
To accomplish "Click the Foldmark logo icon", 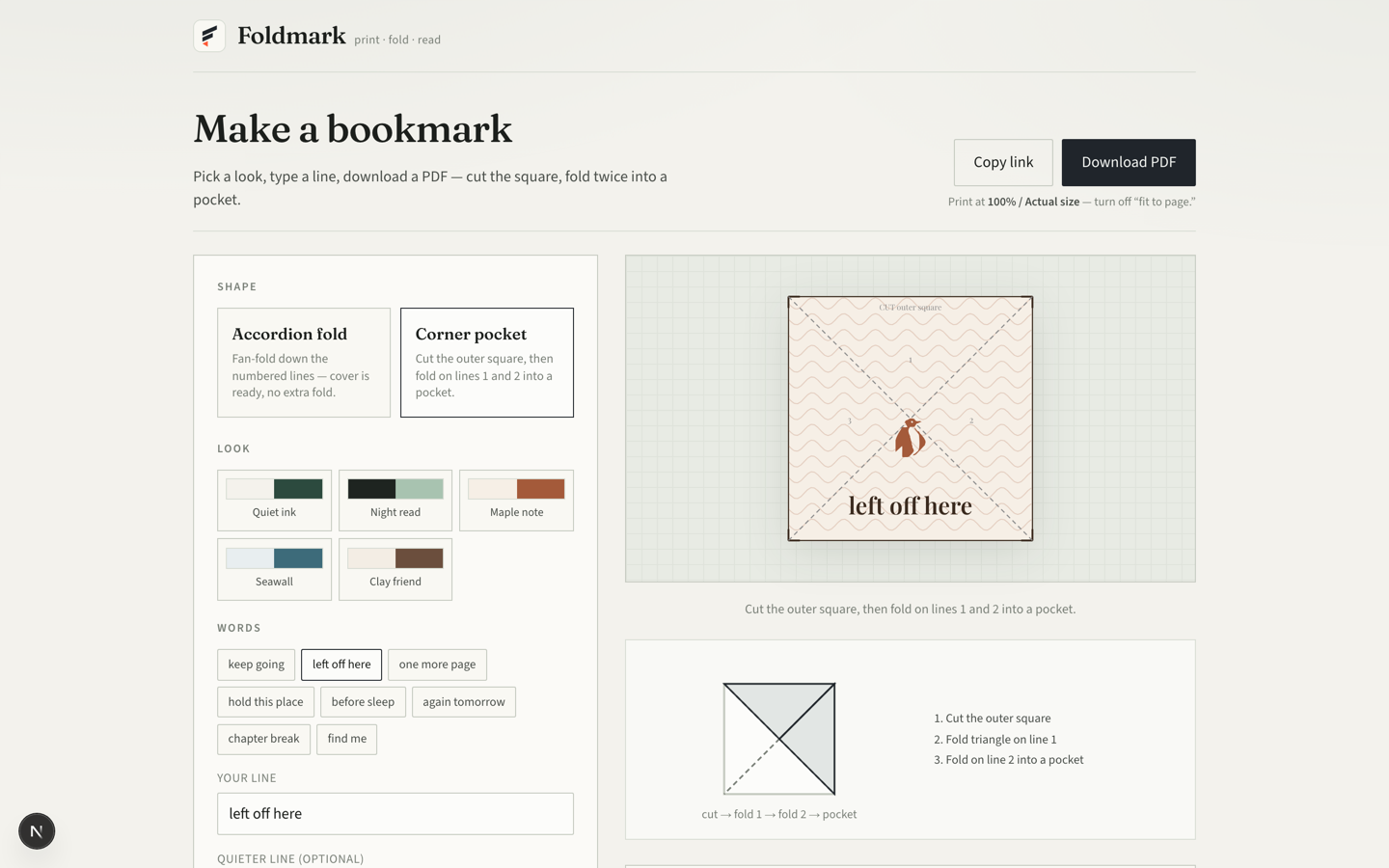I will (209, 36).
